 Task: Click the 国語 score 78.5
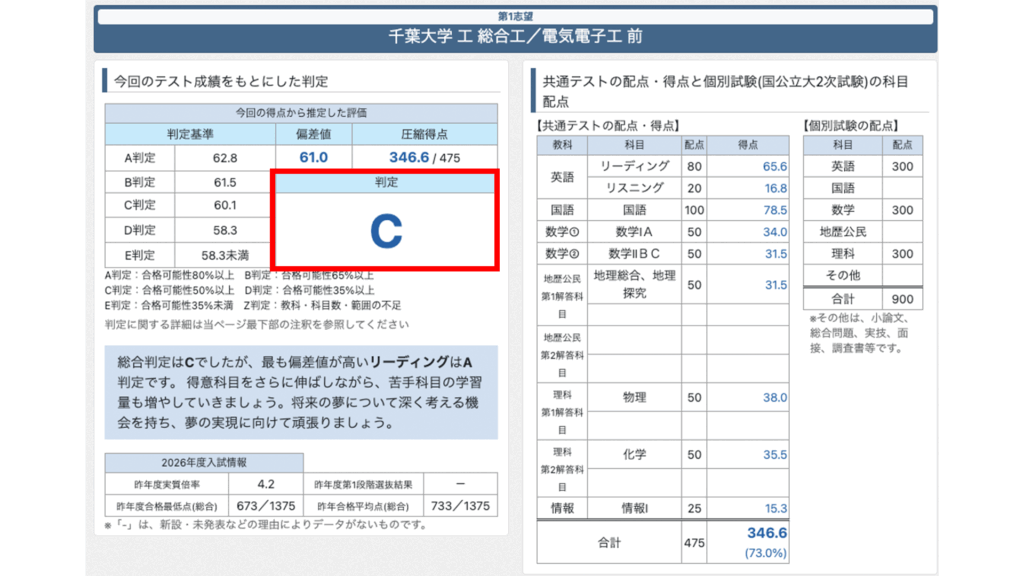pos(774,210)
